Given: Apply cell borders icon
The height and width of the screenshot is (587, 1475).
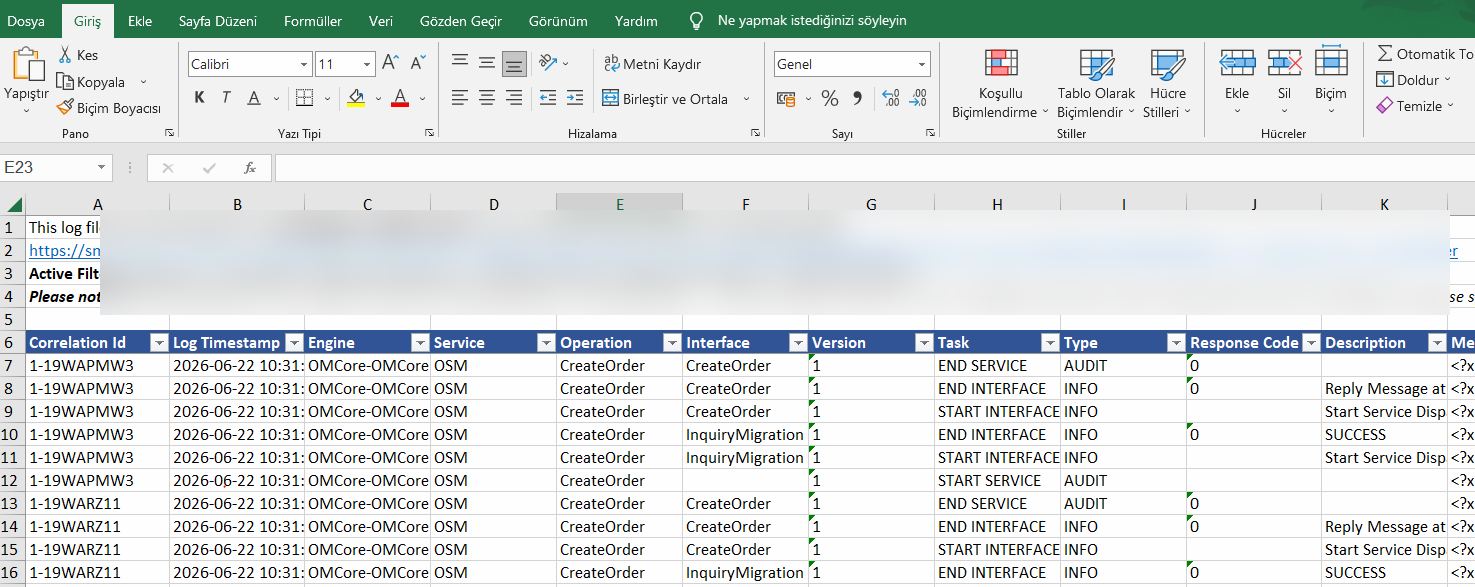Looking at the screenshot, I should pyautogui.click(x=304, y=98).
